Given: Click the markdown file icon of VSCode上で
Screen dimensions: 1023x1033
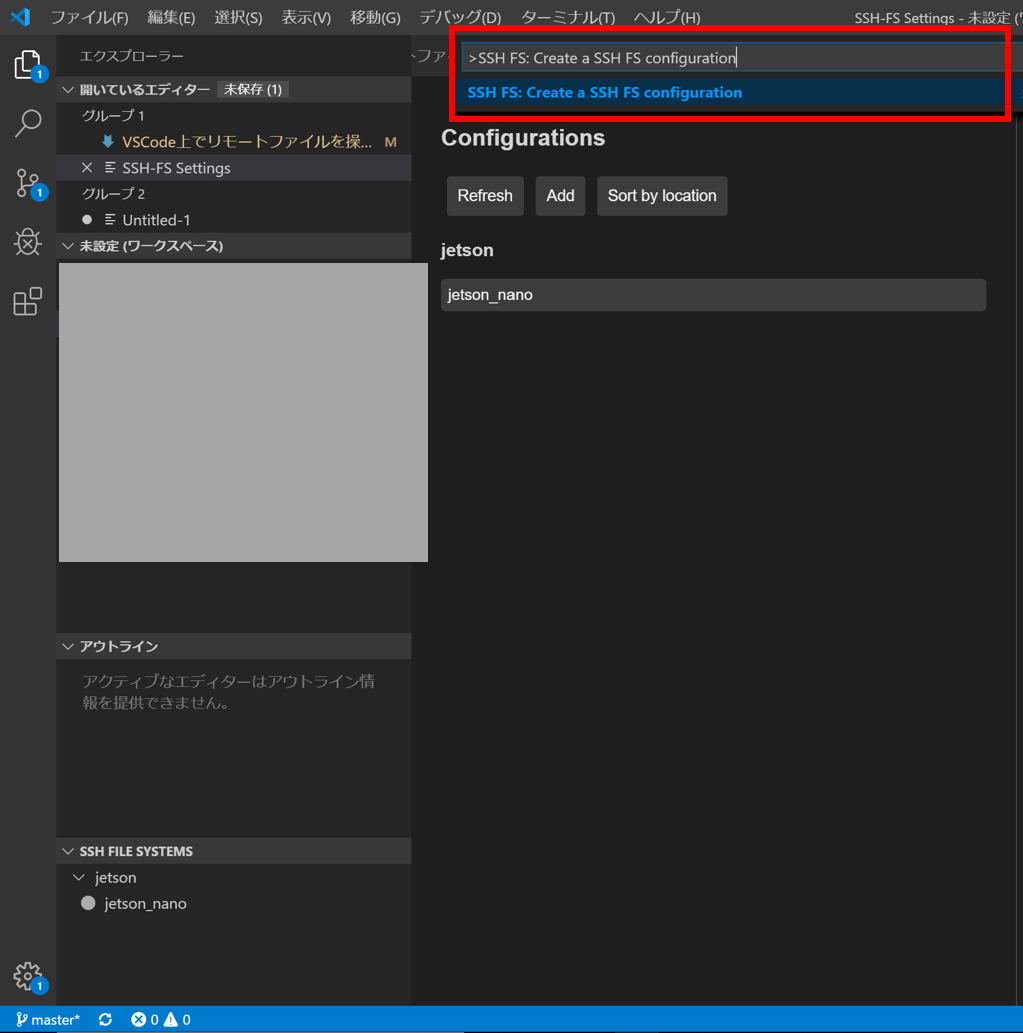Looking at the screenshot, I should [x=108, y=142].
